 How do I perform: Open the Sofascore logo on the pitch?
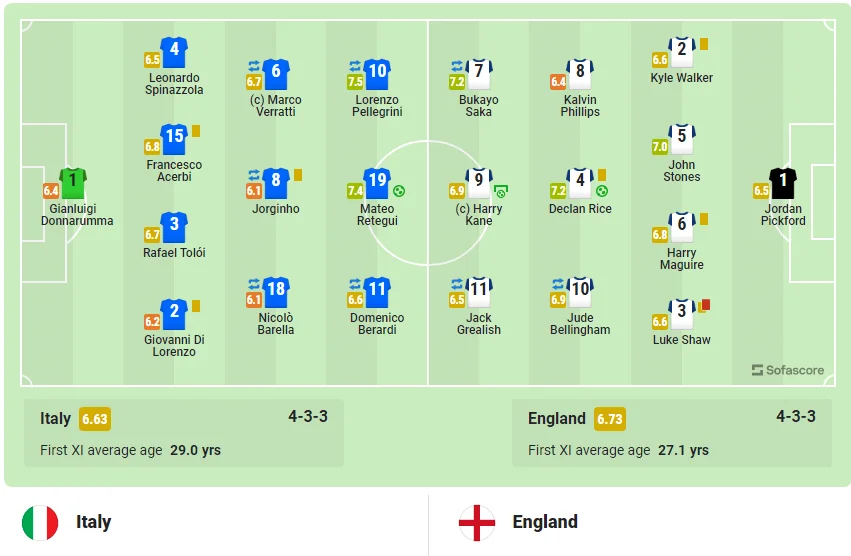tap(788, 370)
